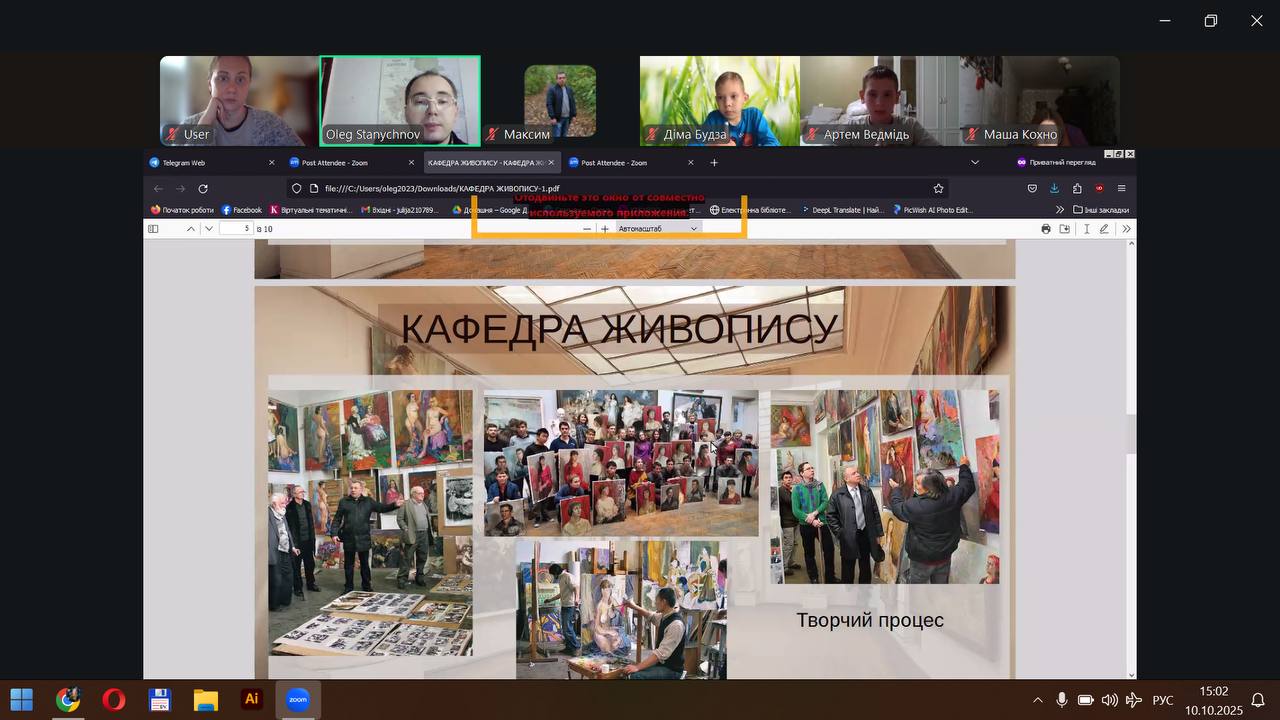The image size is (1280, 720).
Task: Open a new browser tab
Action: tap(714, 163)
